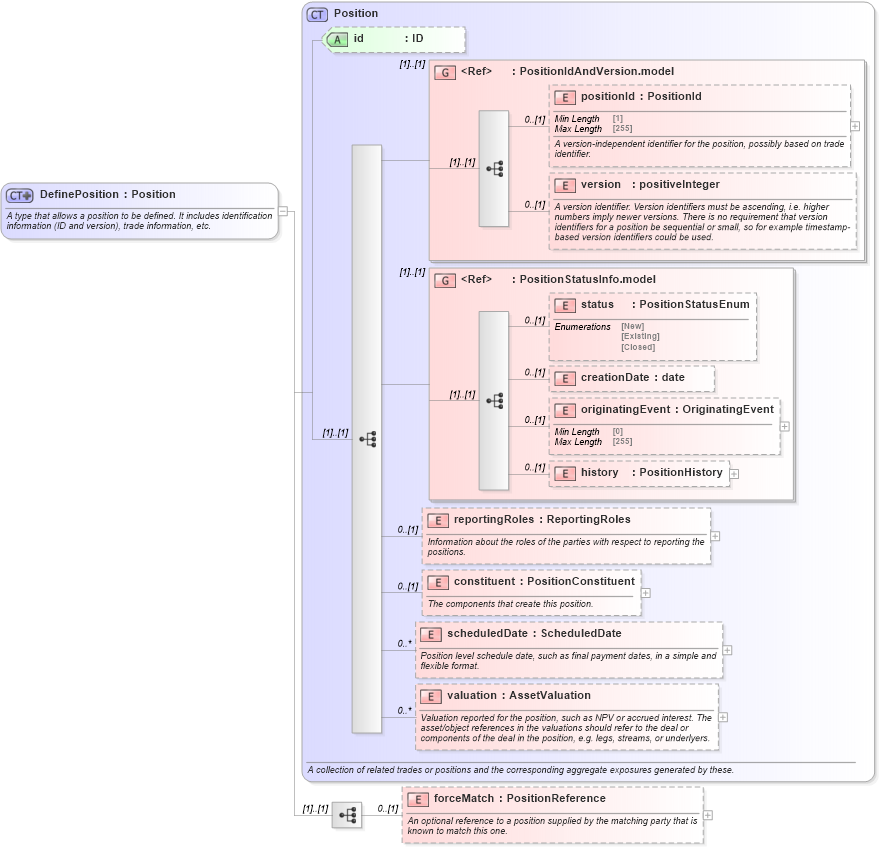Click the G icon for PositionStatusInfo.model reference
The height and width of the screenshot is (847, 879).
point(444,280)
